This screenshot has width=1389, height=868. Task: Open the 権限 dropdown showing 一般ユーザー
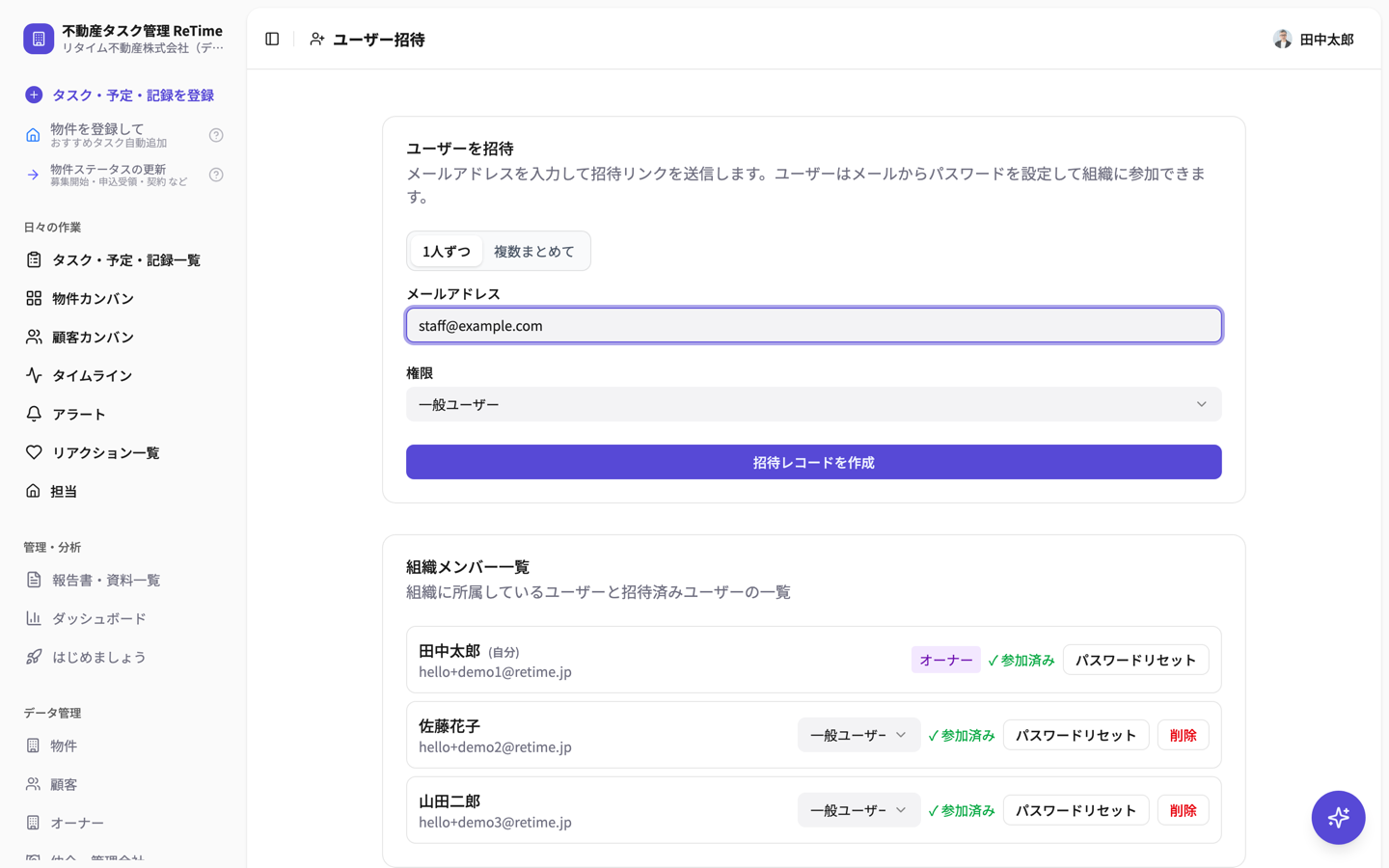click(x=813, y=404)
